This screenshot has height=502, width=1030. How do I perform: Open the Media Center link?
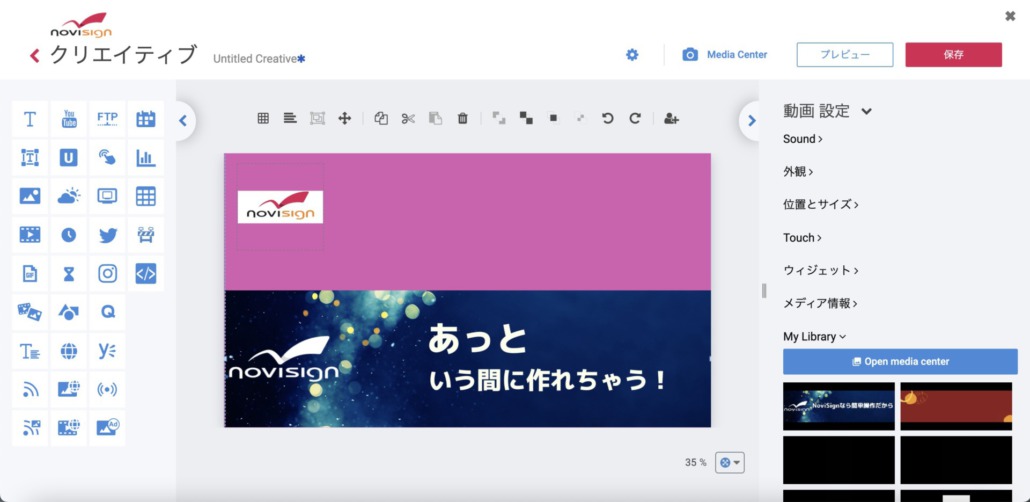[x=725, y=55]
